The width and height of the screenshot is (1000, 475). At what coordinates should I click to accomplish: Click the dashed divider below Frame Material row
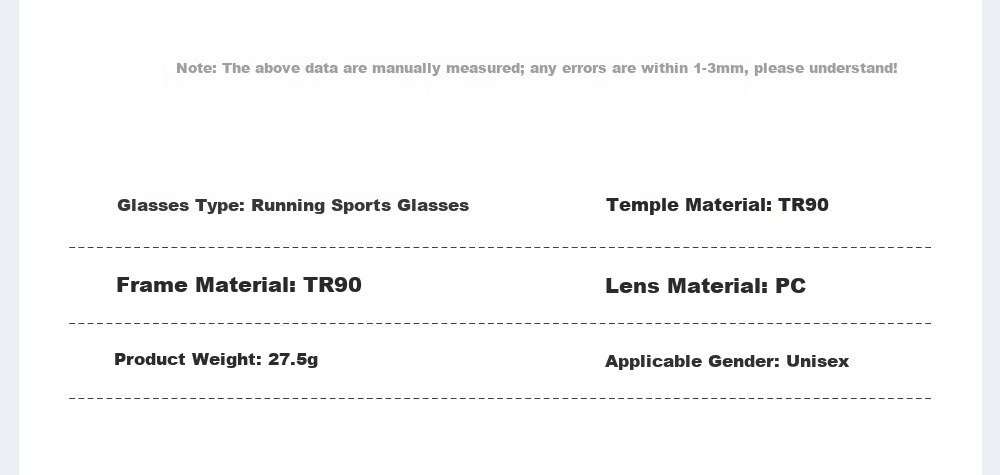coord(500,323)
